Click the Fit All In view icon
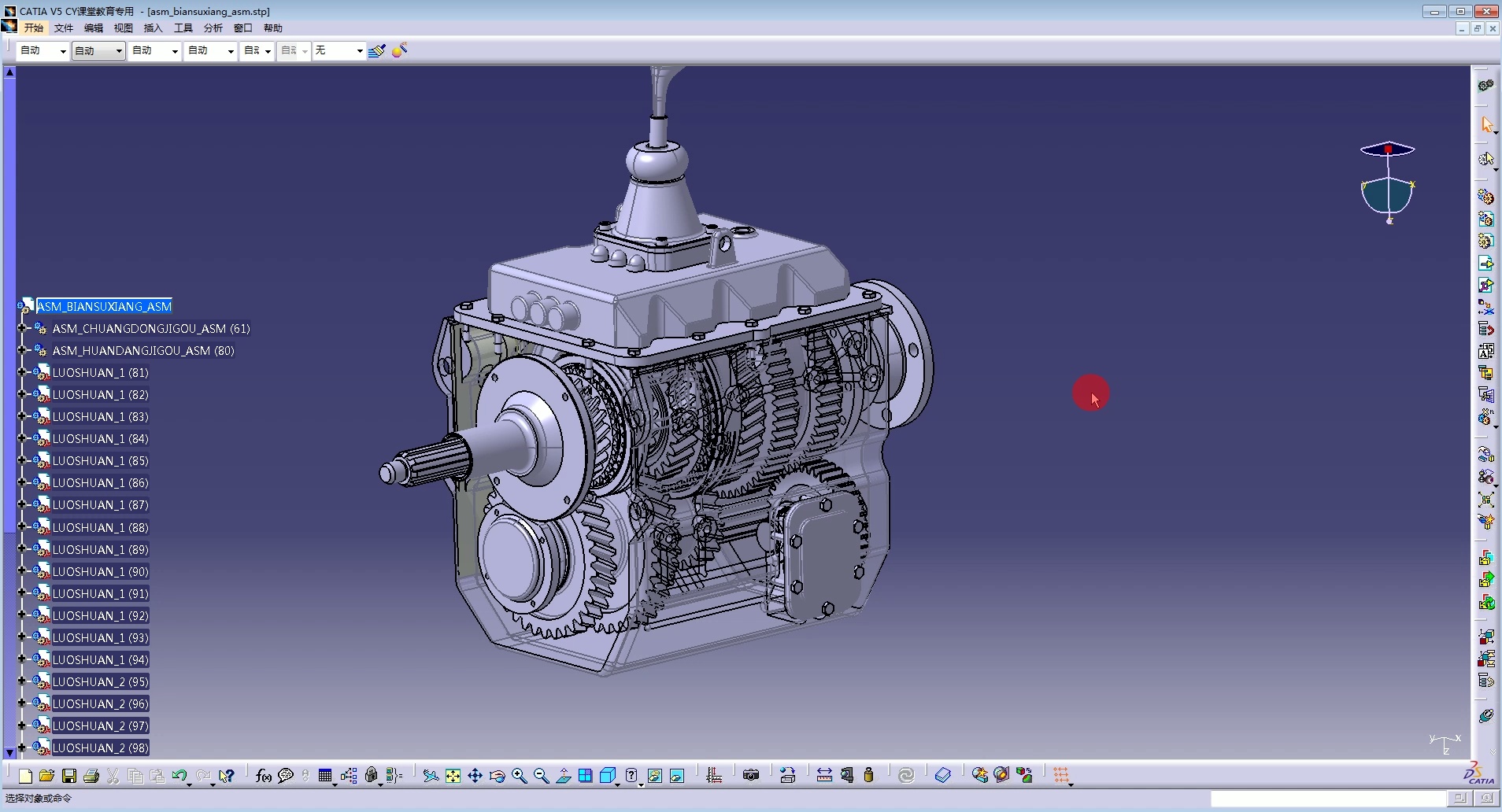1502x812 pixels. (453, 776)
